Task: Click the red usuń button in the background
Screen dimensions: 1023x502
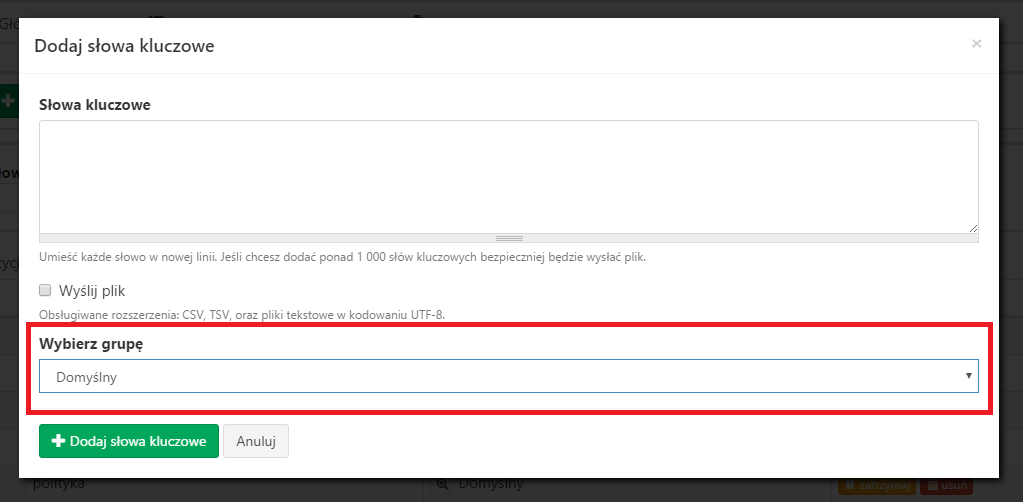Action: coord(946,485)
